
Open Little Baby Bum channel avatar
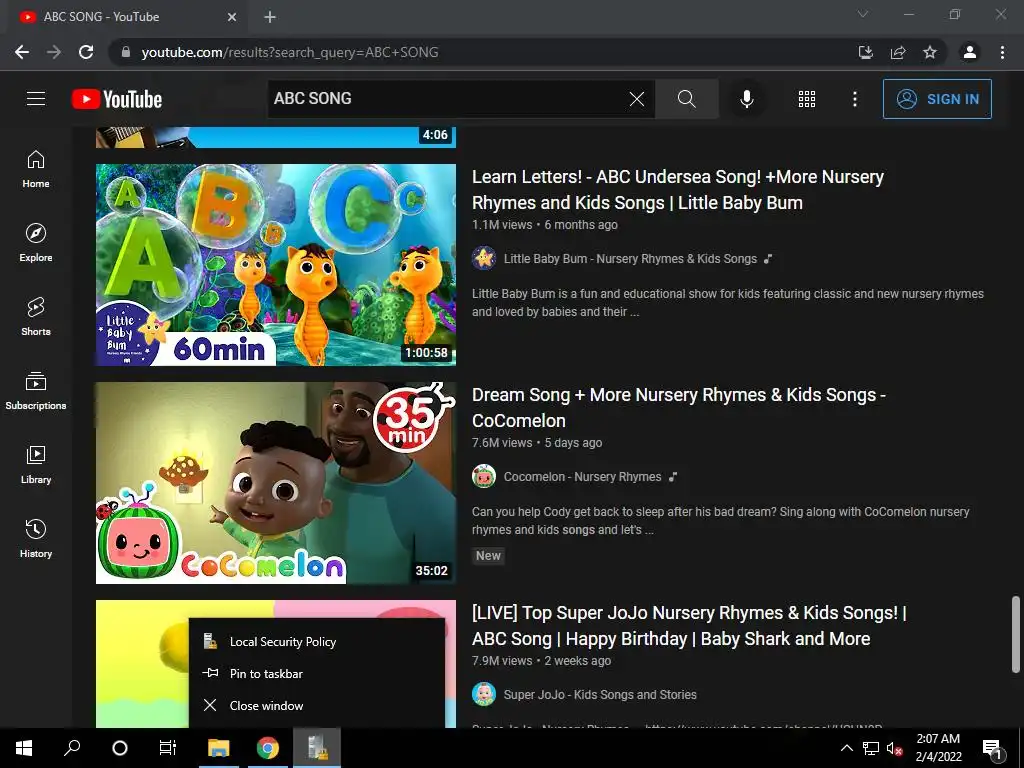click(x=484, y=259)
